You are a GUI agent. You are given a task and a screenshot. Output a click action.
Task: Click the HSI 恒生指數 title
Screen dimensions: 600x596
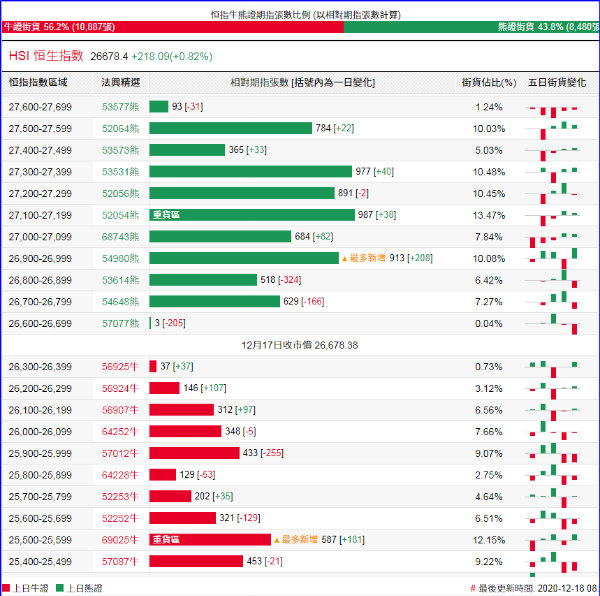click(46, 56)
